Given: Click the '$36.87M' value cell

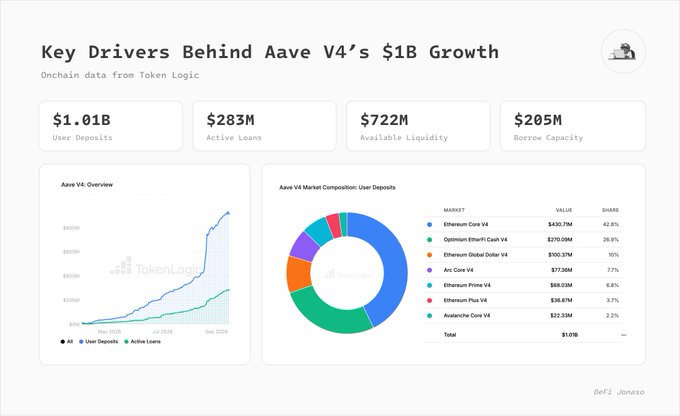Looking at the screenshot, I should click(562, 301).
